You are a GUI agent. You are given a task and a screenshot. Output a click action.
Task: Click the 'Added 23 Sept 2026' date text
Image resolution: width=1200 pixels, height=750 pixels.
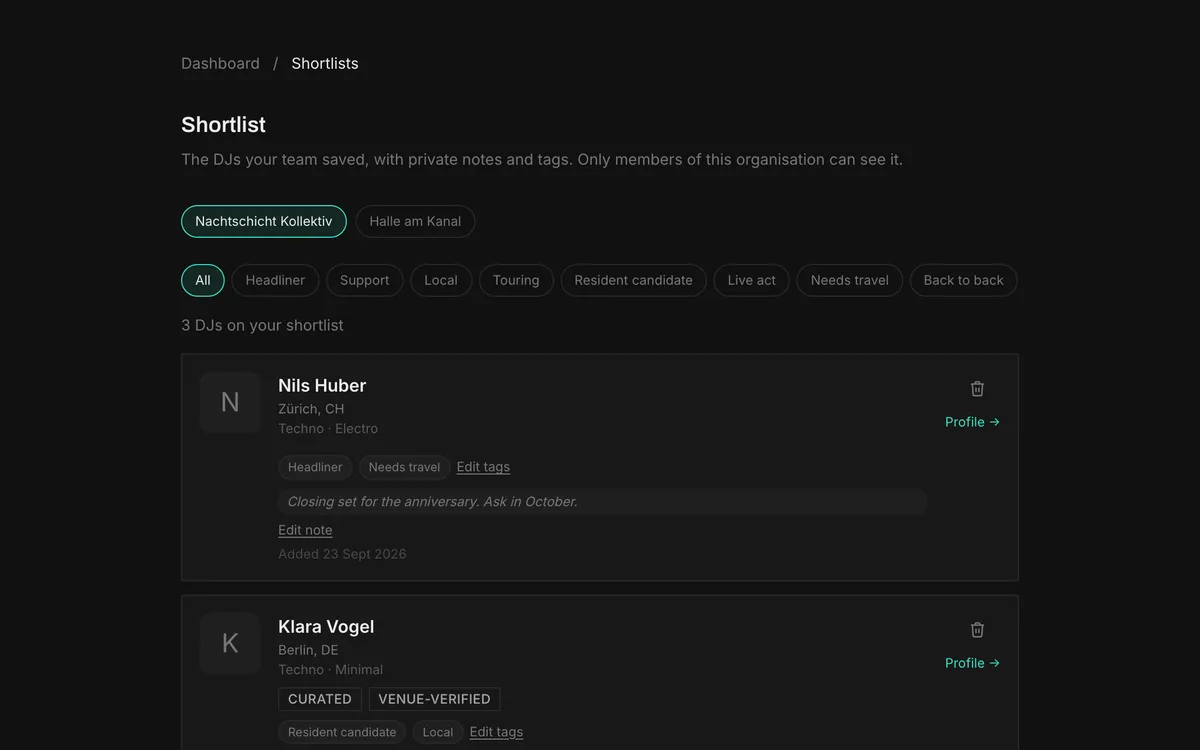(x=342, y=554)
